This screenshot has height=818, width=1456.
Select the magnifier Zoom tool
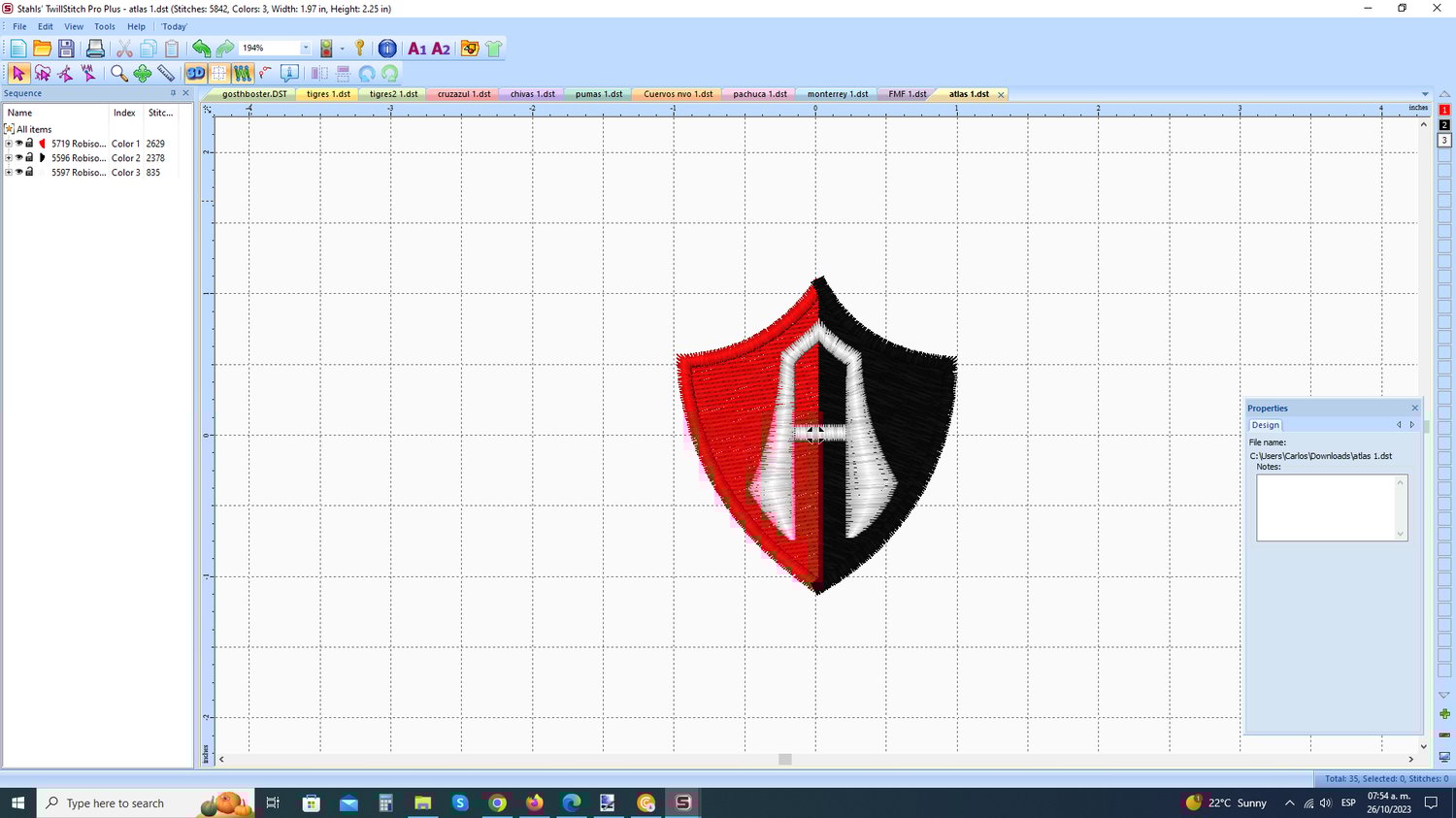[x=118, y=73]
